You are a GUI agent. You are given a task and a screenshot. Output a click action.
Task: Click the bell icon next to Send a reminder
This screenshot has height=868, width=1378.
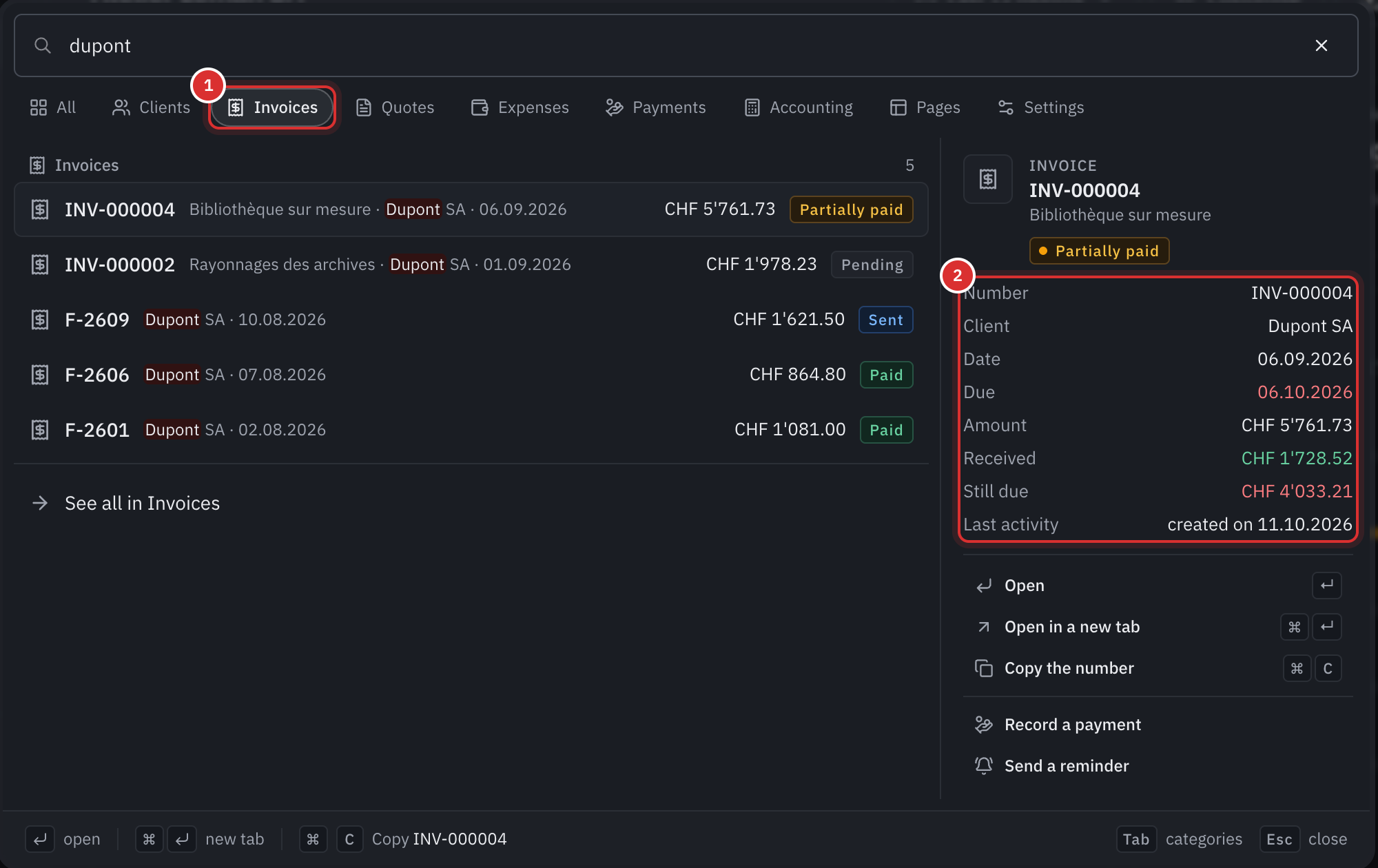984,765
